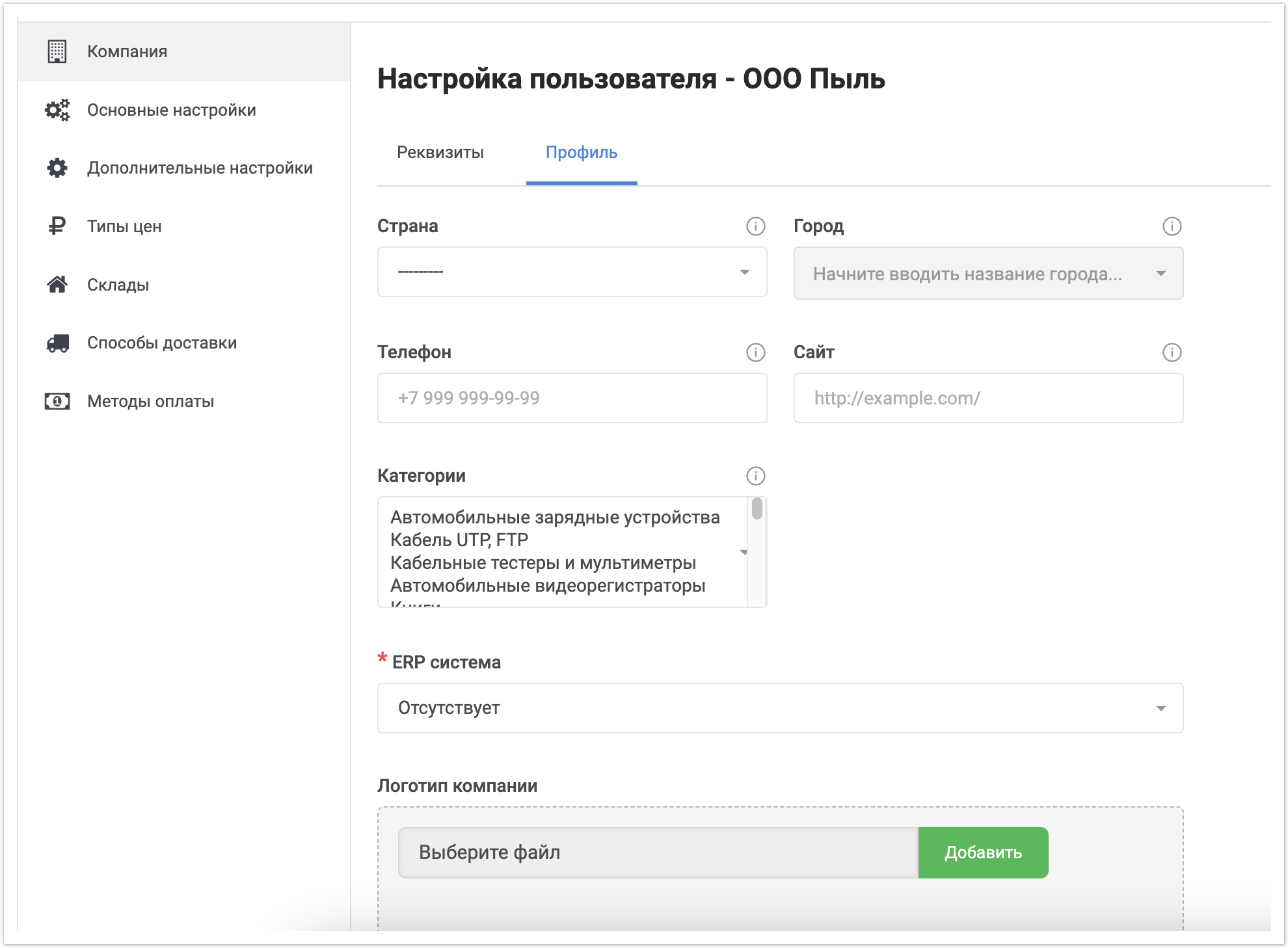Click the house icon for Склады

coord(57,284)
